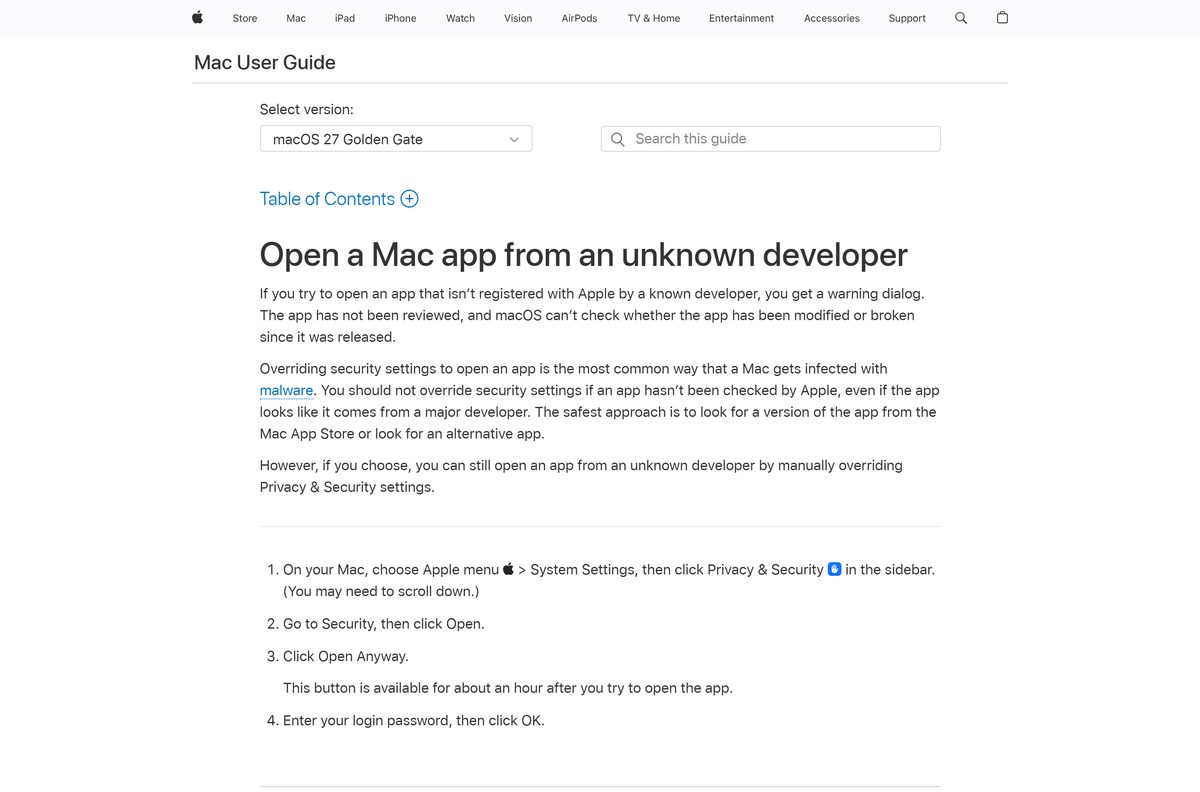1200x792 pixels.
Task: Click the Privacy & Security hand icon
Action: (834, 569)
